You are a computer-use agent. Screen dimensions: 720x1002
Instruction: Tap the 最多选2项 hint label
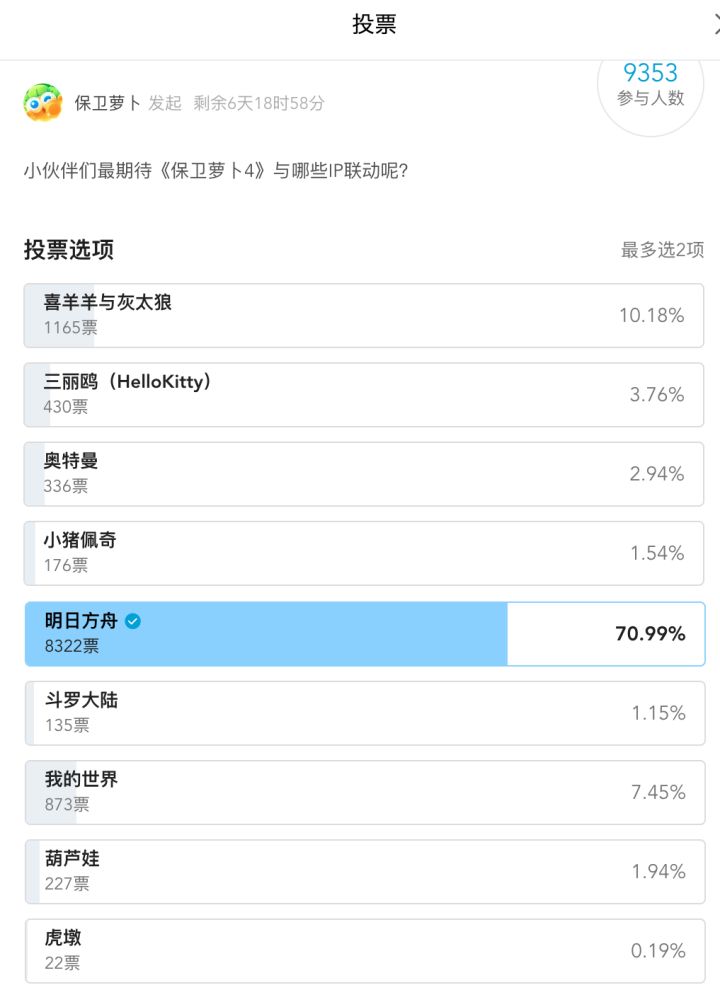coord(662,250)
